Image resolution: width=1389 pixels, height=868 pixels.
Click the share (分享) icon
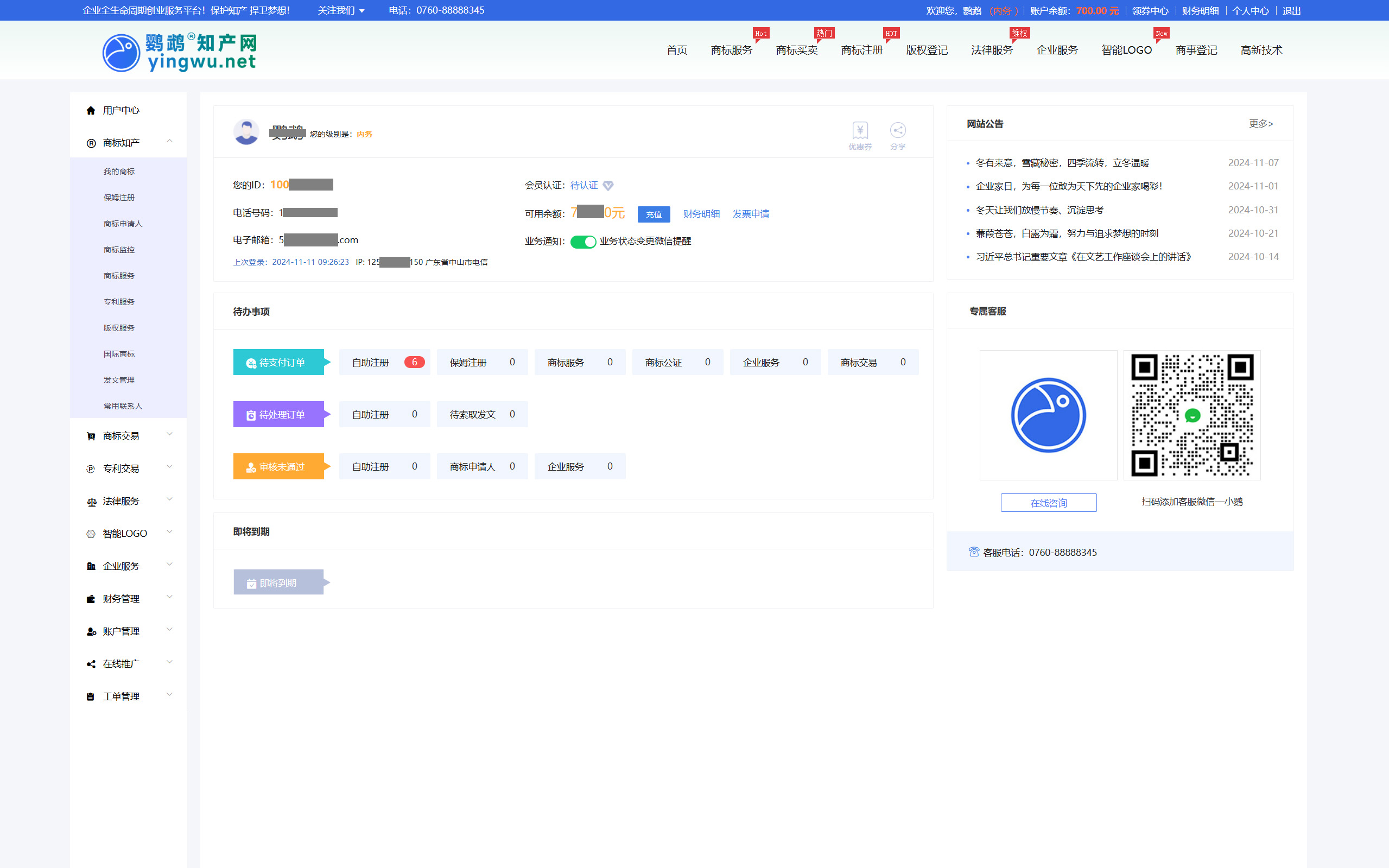pyautogui.click(x=898, y=131)
